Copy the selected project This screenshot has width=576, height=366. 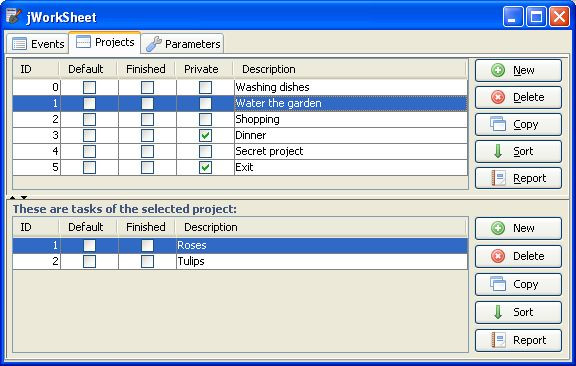[518, 124]
